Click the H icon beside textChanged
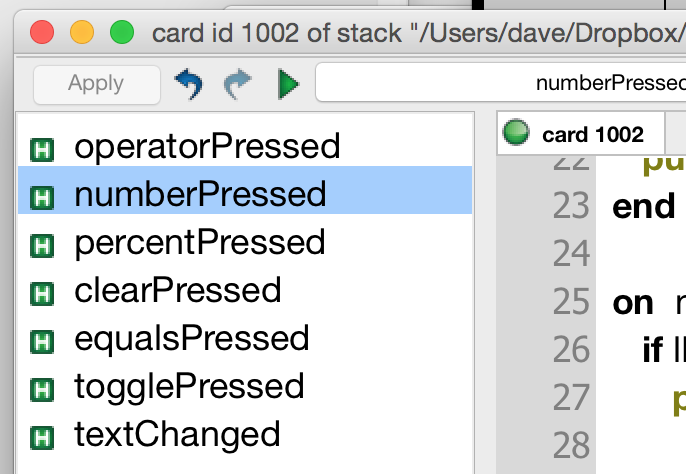This screenshot has width=686, height=474. [x=42, y=436]
